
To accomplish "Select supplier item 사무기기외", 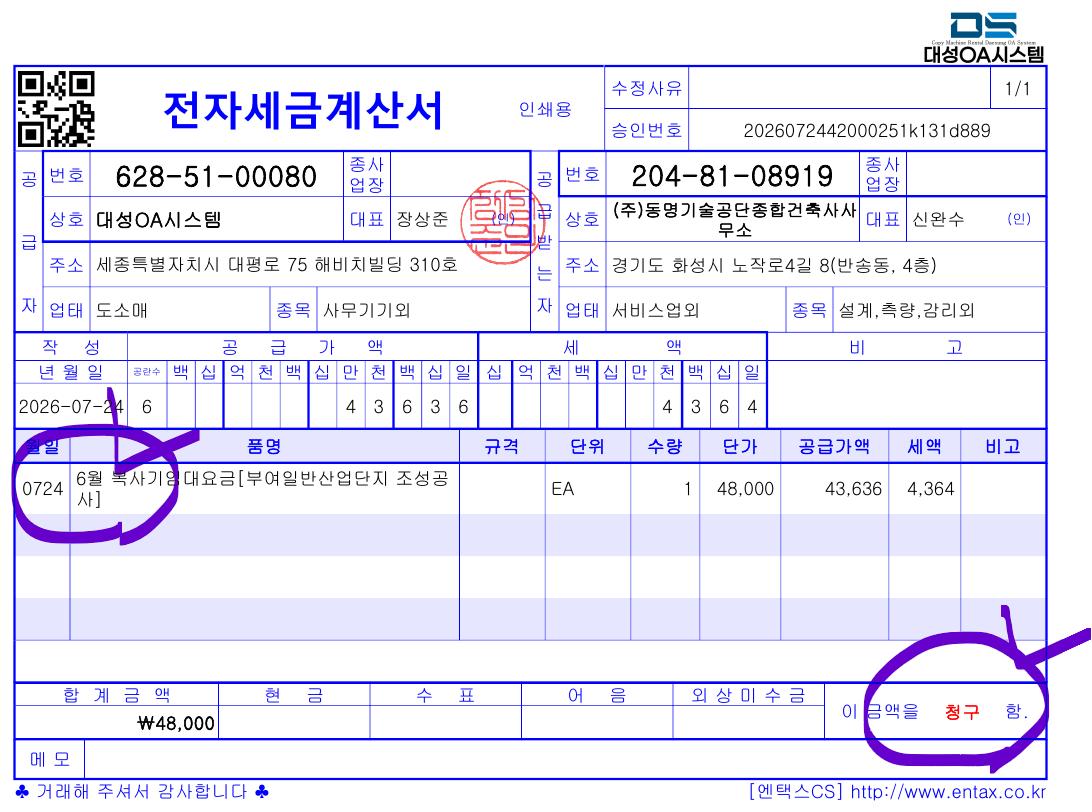I will 366,310.
